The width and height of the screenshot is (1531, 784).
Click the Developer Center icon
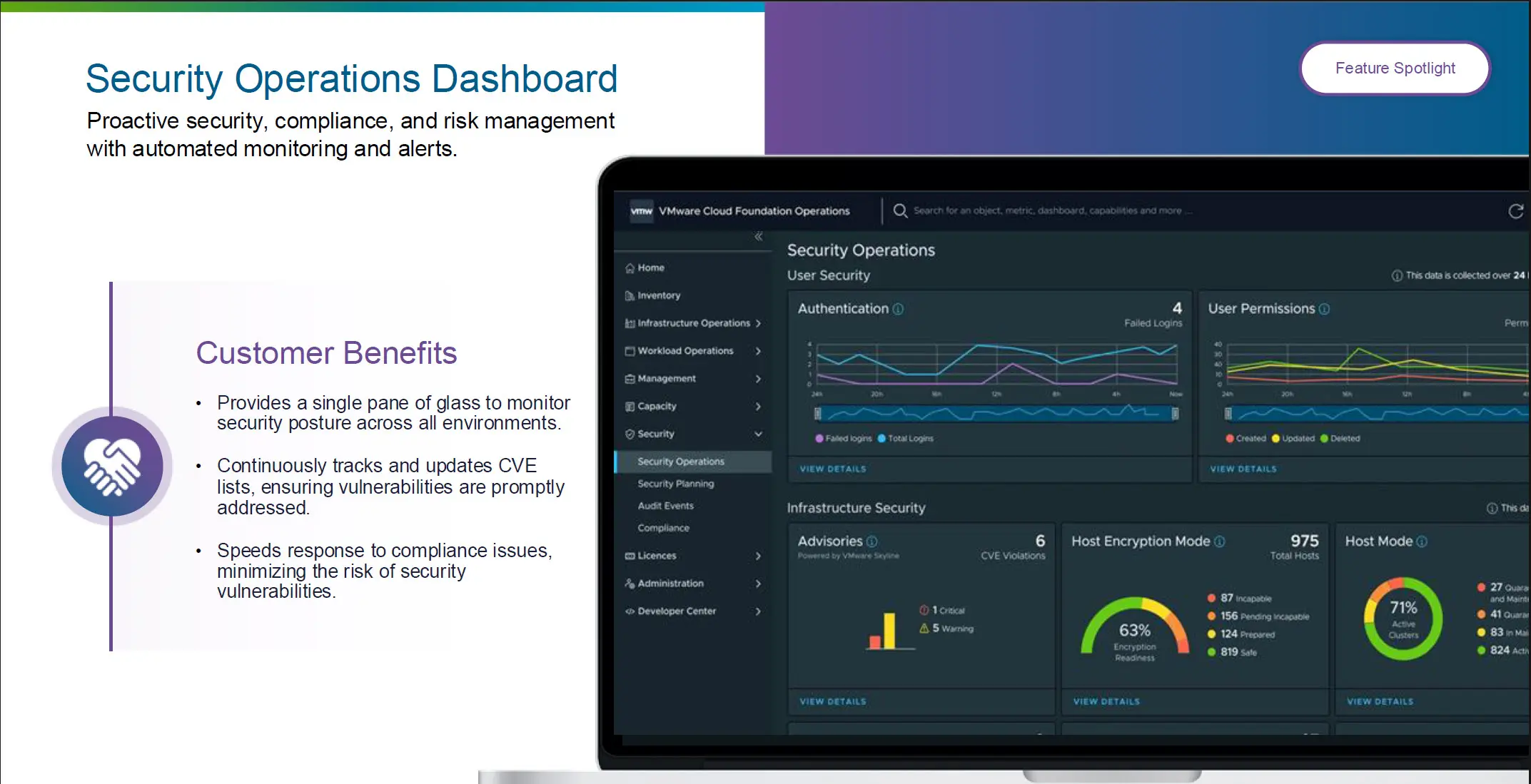click(630, 611)
